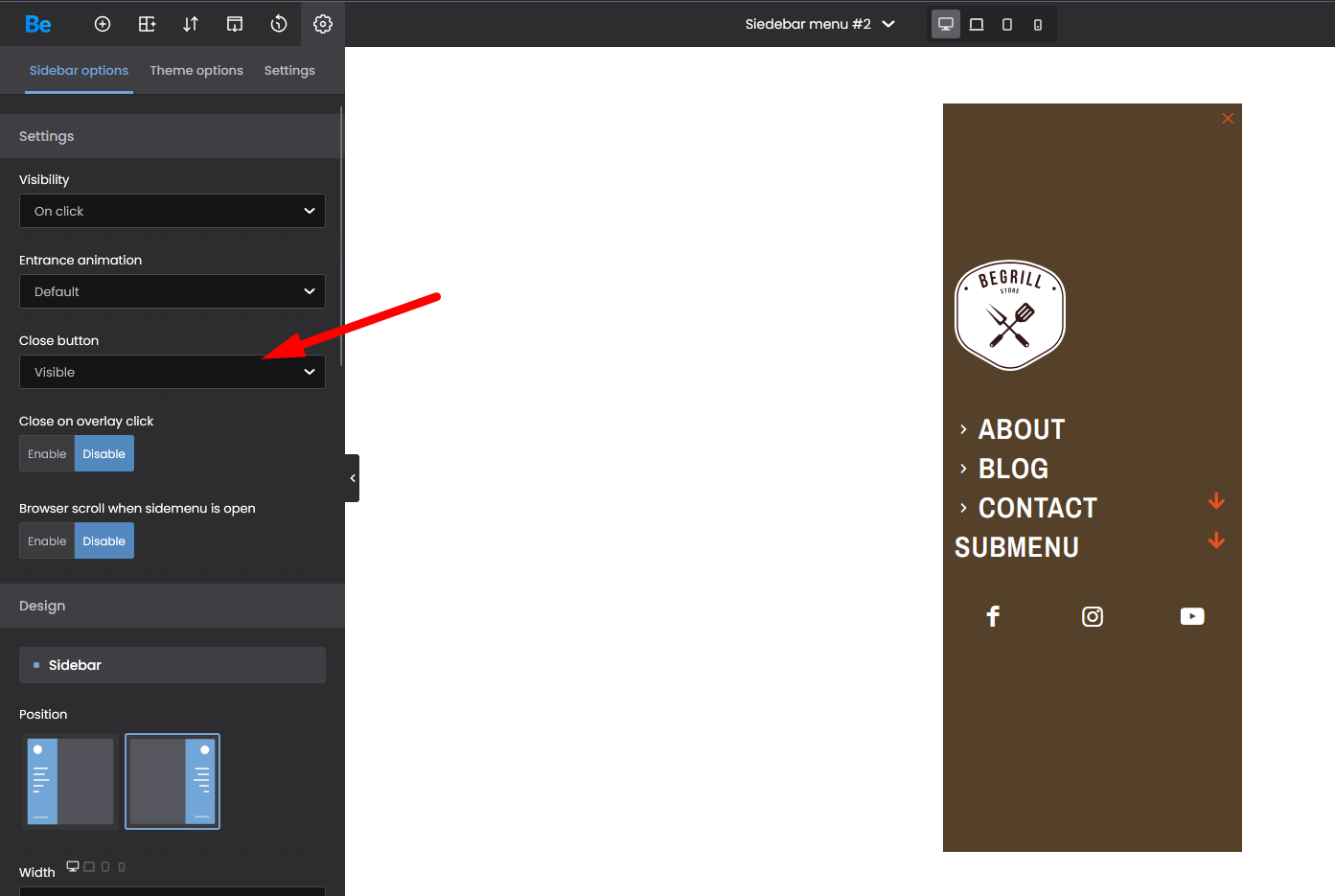
Task: Click the BeGrill store logo
Action: tap(1010, 315)
